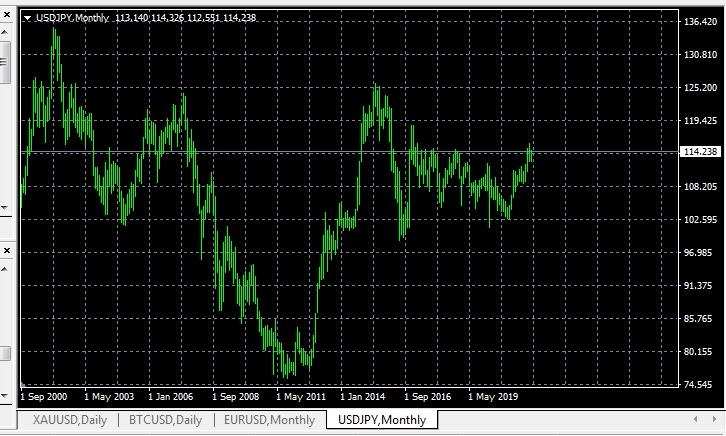
Task: Click the 1 Sep 2008 date on time axis
Action: pyautogui.click(x=237, y=396)
